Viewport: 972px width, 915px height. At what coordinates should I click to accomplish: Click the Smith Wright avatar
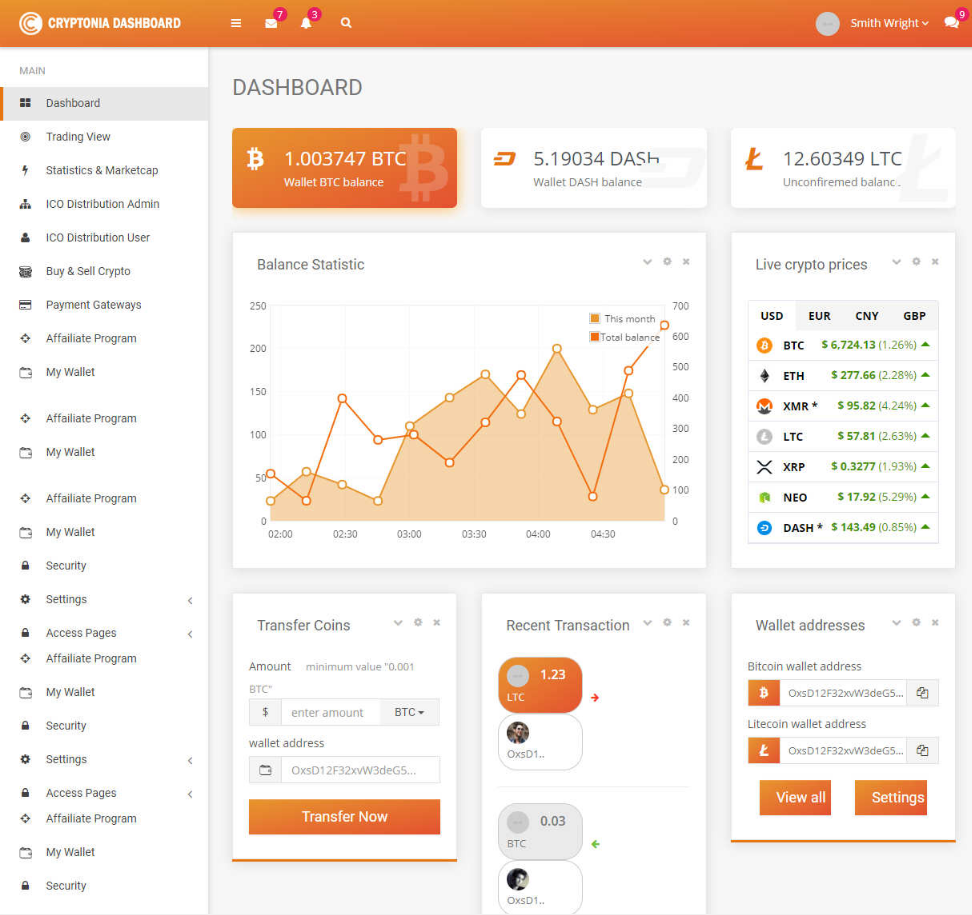827,24
